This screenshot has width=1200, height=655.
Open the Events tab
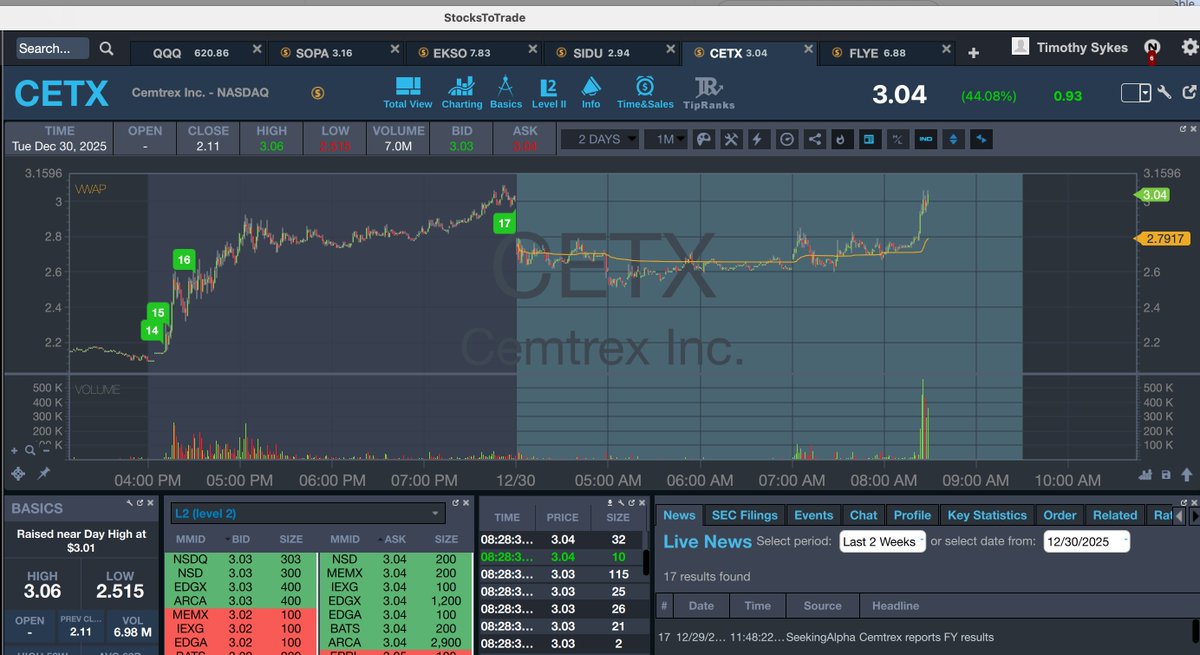coord(813,515)
